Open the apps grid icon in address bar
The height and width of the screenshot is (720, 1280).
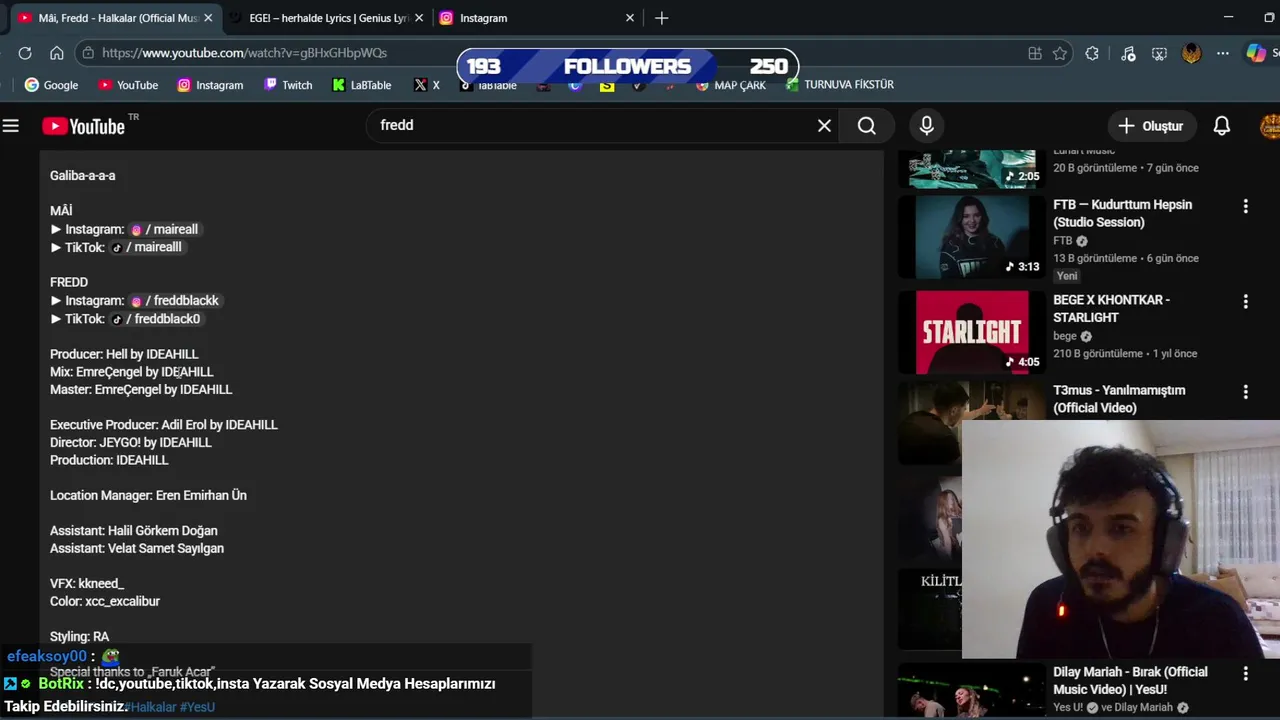[1035, 53]
